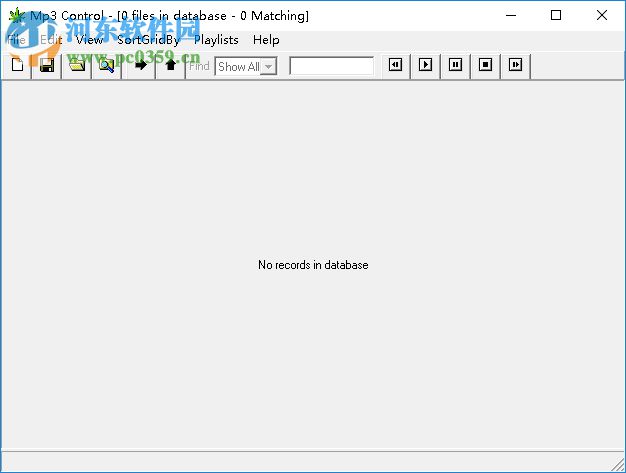Click the window resize grip in status bar

(x=618, y=465)
